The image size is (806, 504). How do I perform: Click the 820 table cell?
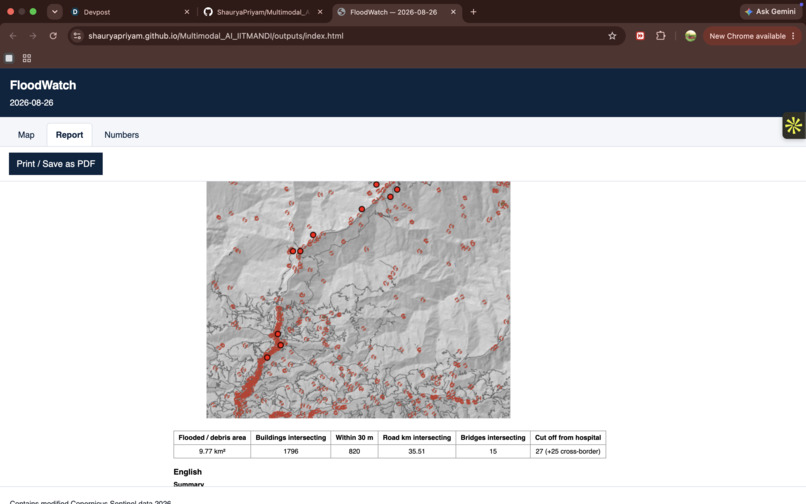[x=354, y=452]
